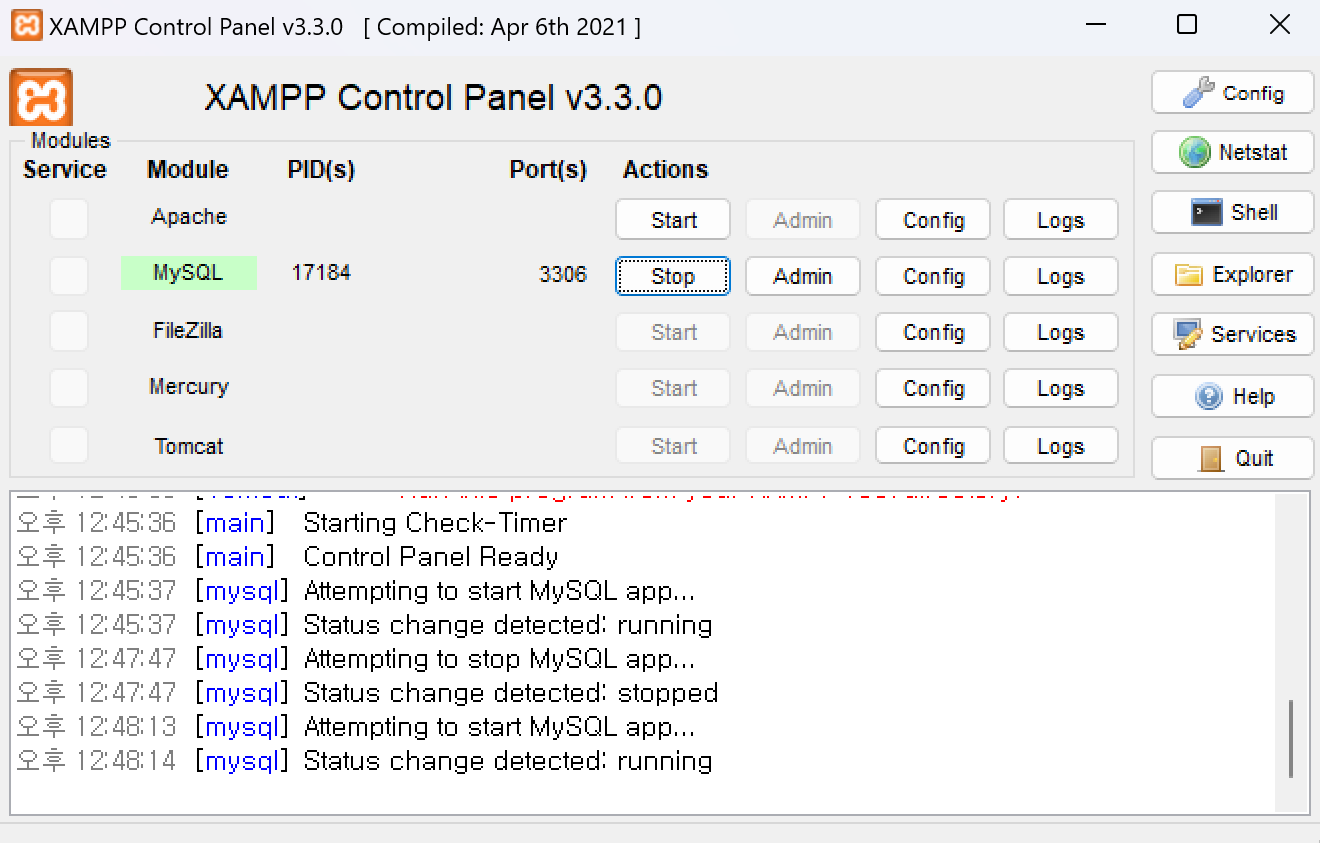The height and width of the screenshot is (843, 1320).
Task: Click the Help globe icon
Action: (x=1208, y=396)
